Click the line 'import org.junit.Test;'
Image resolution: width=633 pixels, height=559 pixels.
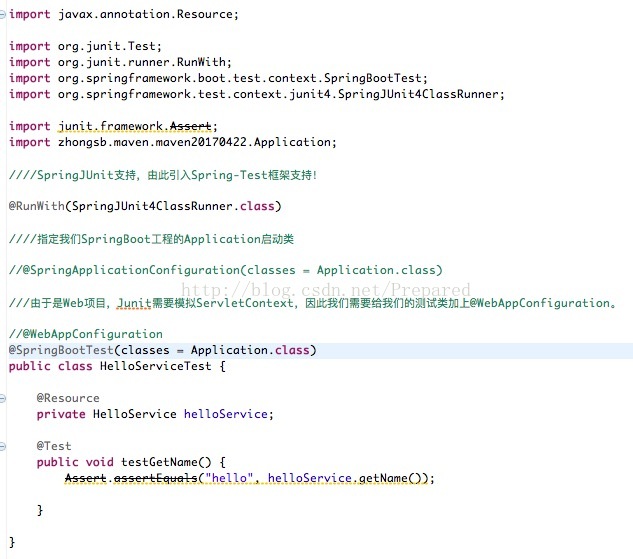[85, 46]
